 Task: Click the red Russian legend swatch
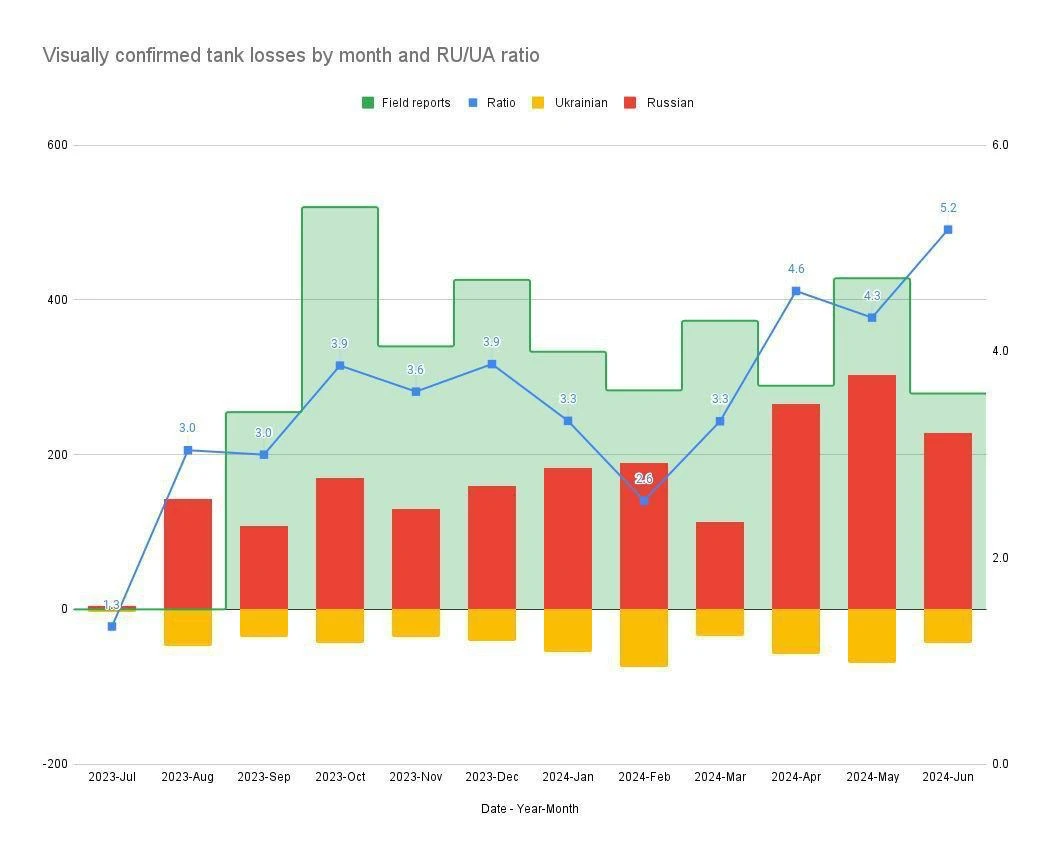tap(630, 103)
